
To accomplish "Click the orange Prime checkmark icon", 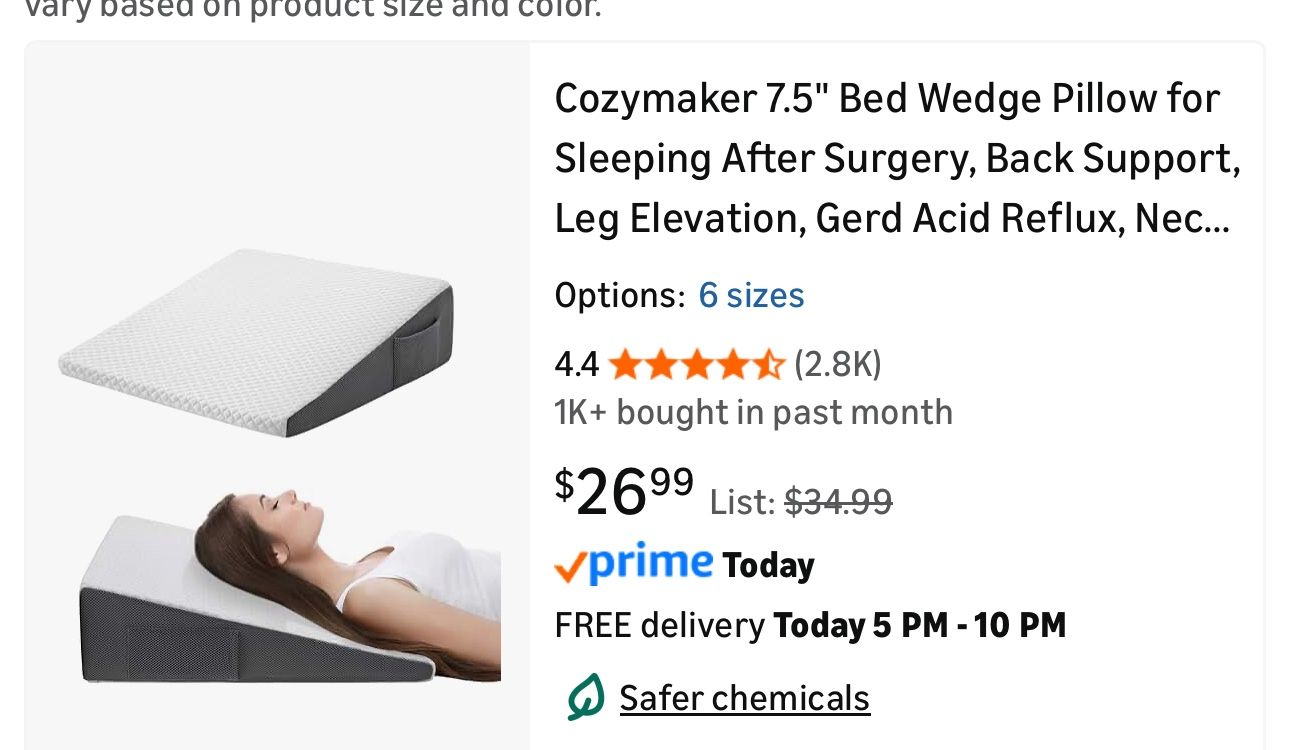I will [x=569, y=568].
